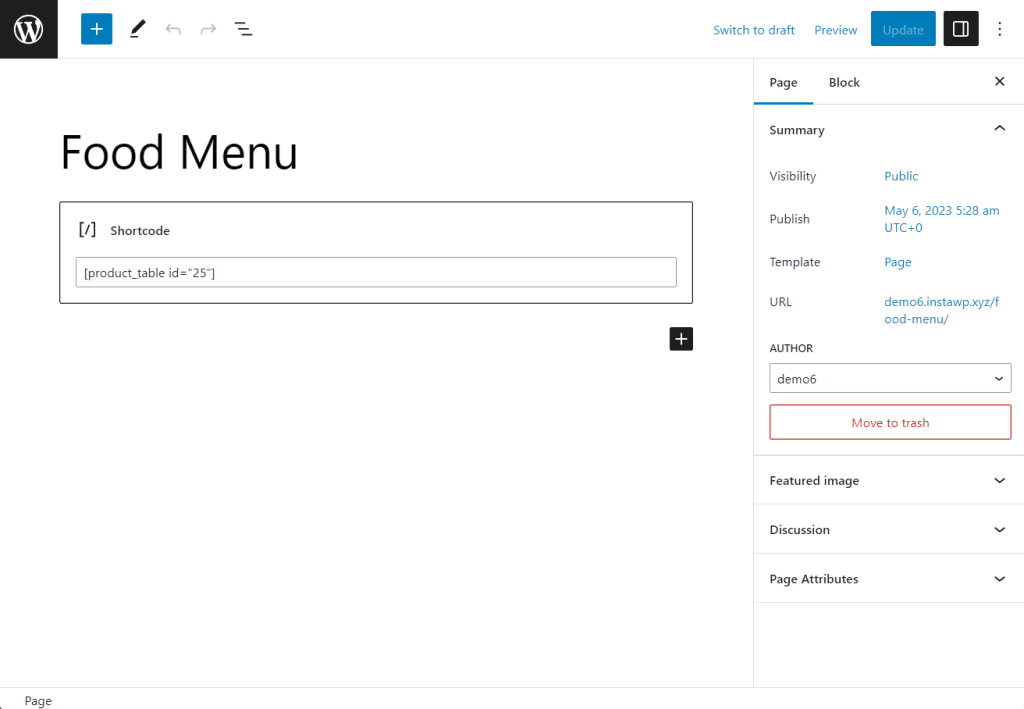Click the Food Menu page title

click(x=179, y=152)
